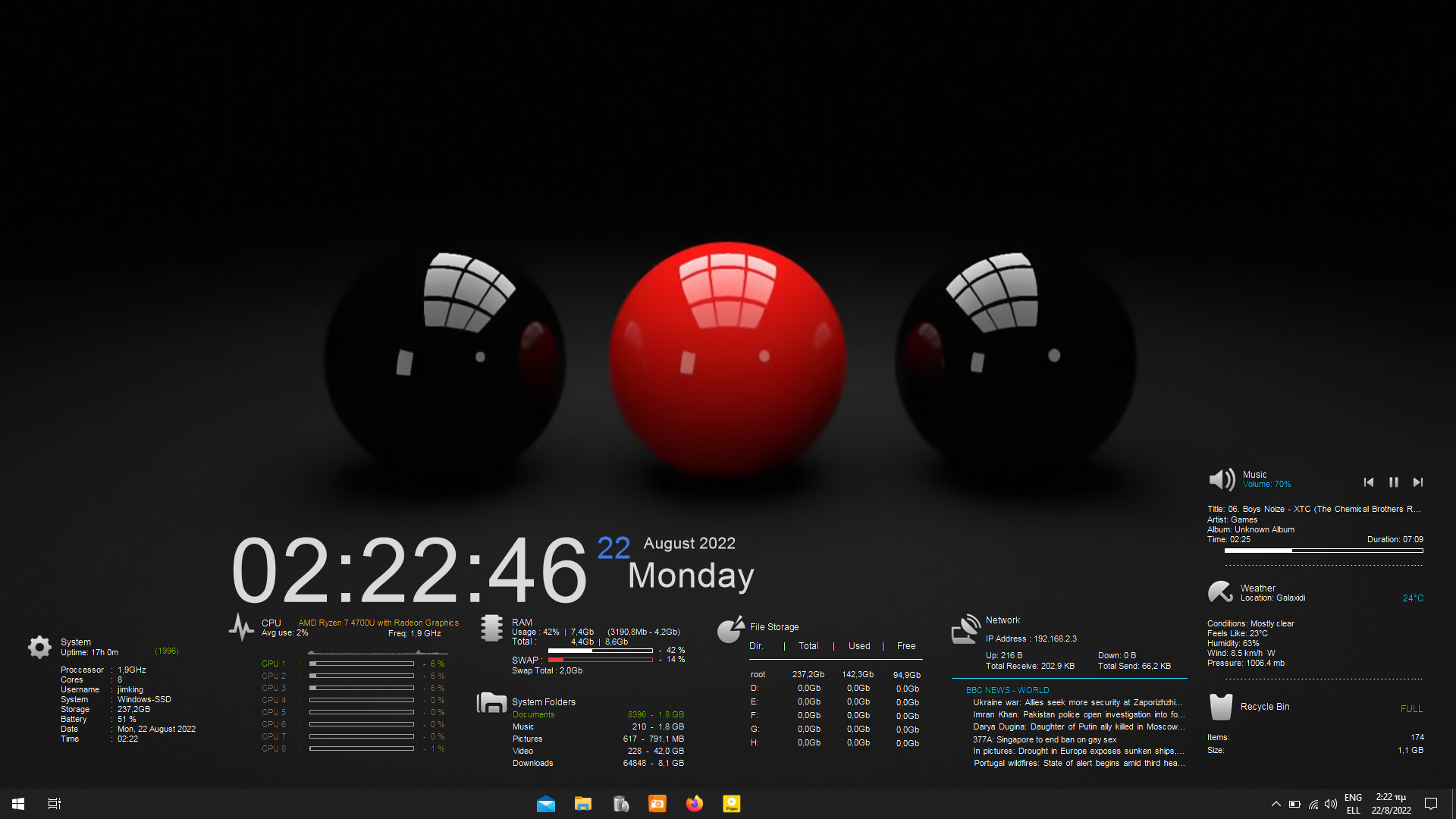The image size is (1456, 819).
Task: Skip to the next music track
Action: (x=1418, y=482)
